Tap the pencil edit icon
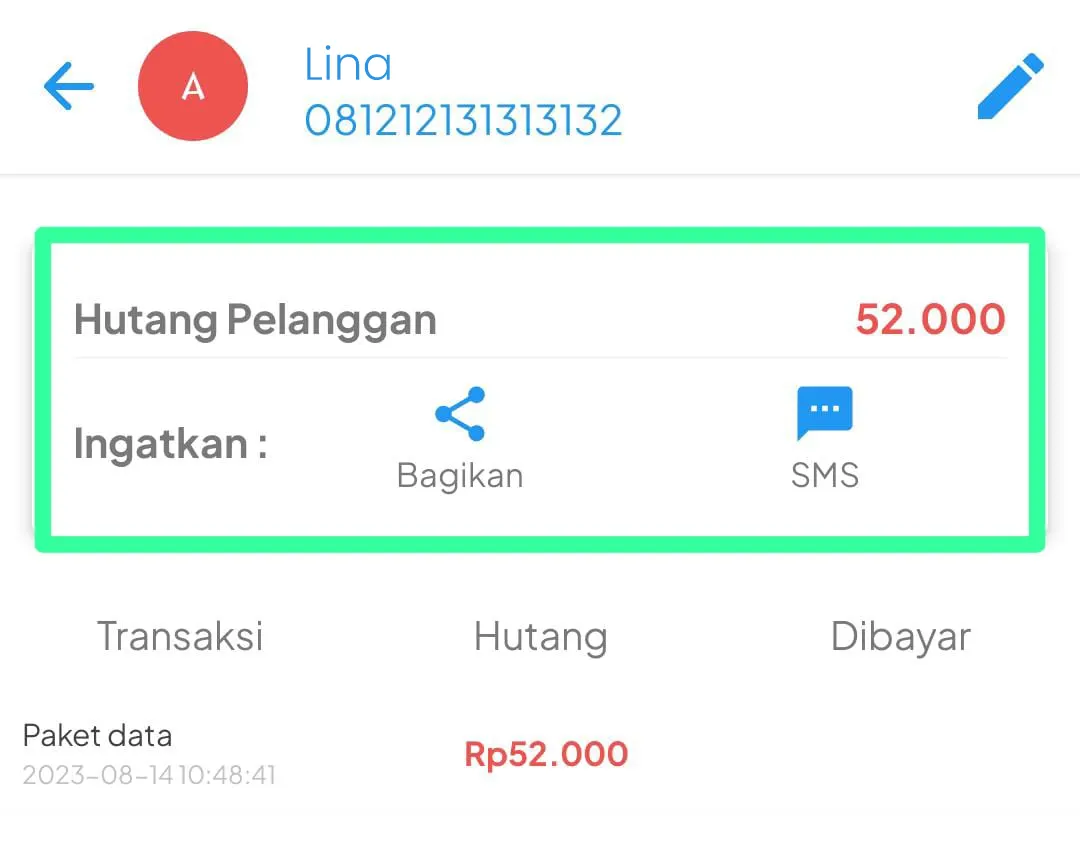 pos(1010,87)
